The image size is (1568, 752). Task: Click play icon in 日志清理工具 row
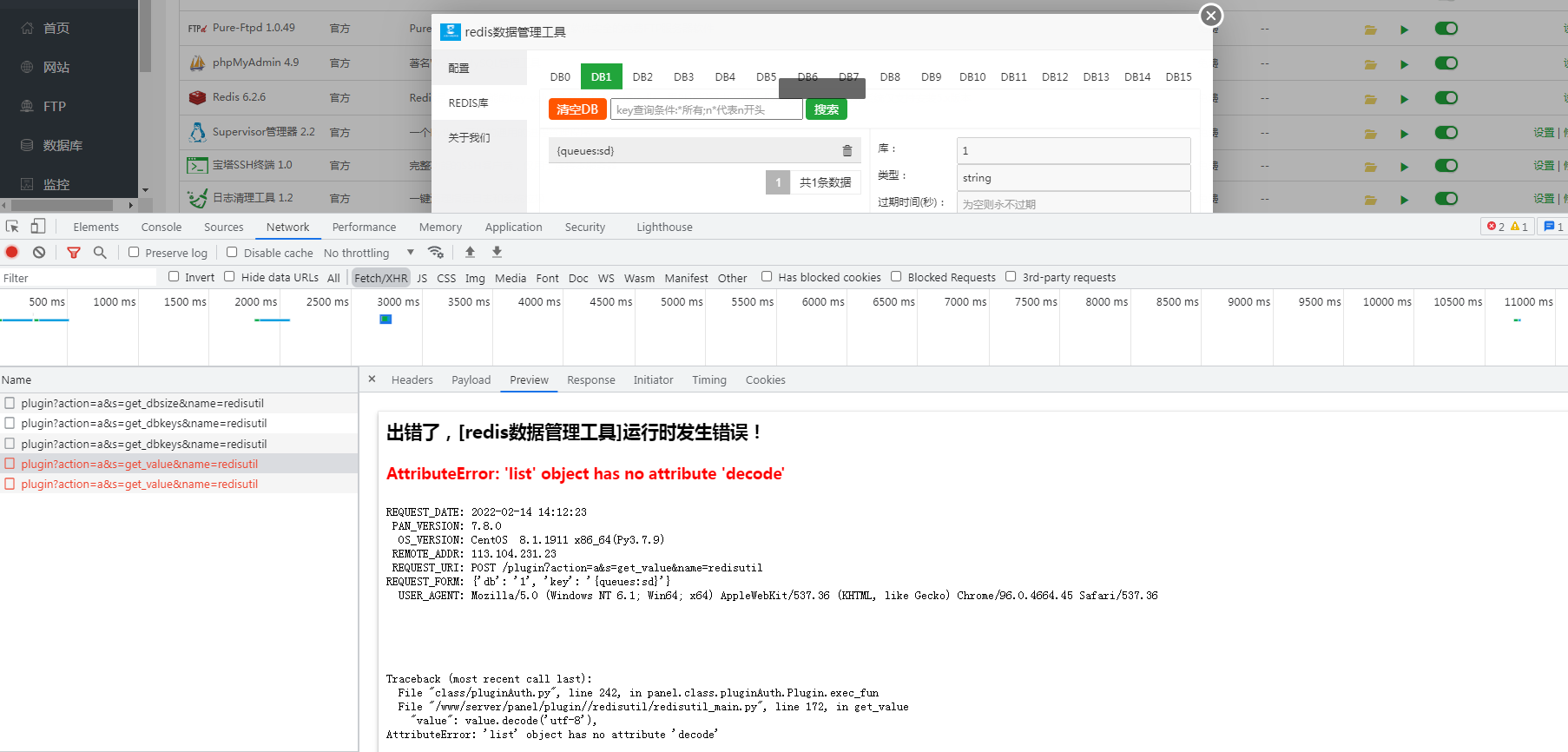(x=1404, y=200)
